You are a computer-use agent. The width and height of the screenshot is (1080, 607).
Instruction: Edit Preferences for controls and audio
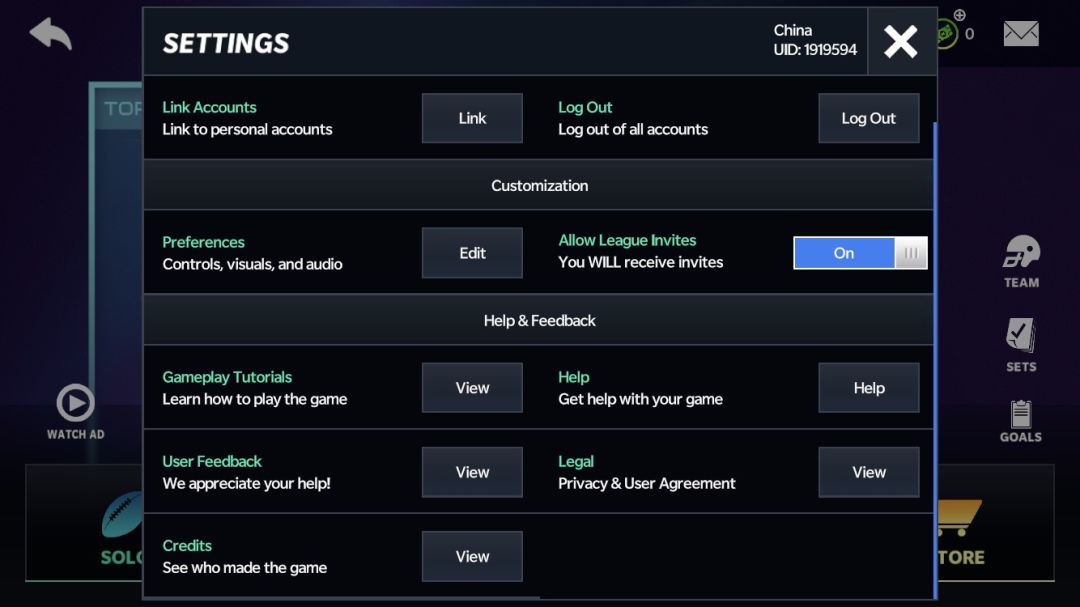(472, 253)
